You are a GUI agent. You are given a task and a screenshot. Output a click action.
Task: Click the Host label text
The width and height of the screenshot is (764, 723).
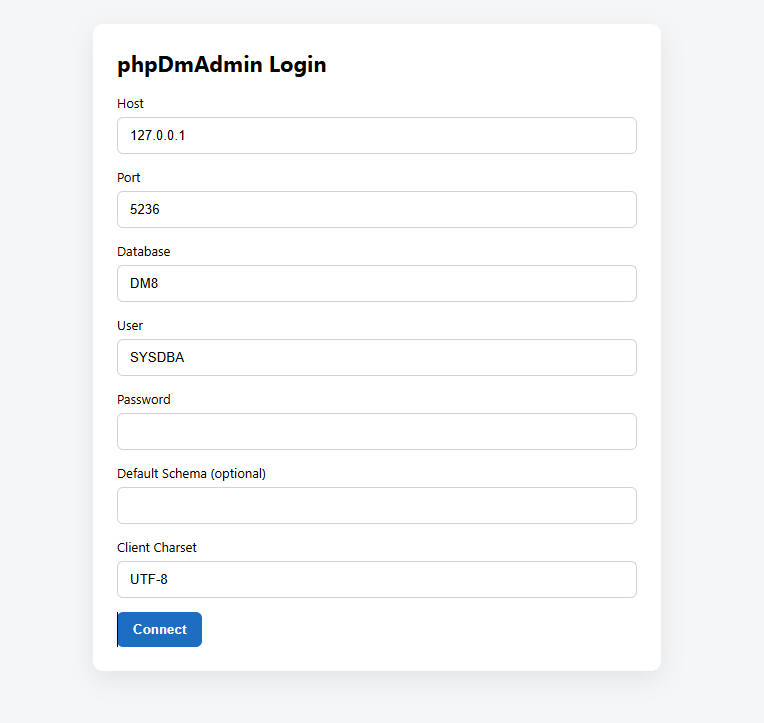[x=130, y=104]
